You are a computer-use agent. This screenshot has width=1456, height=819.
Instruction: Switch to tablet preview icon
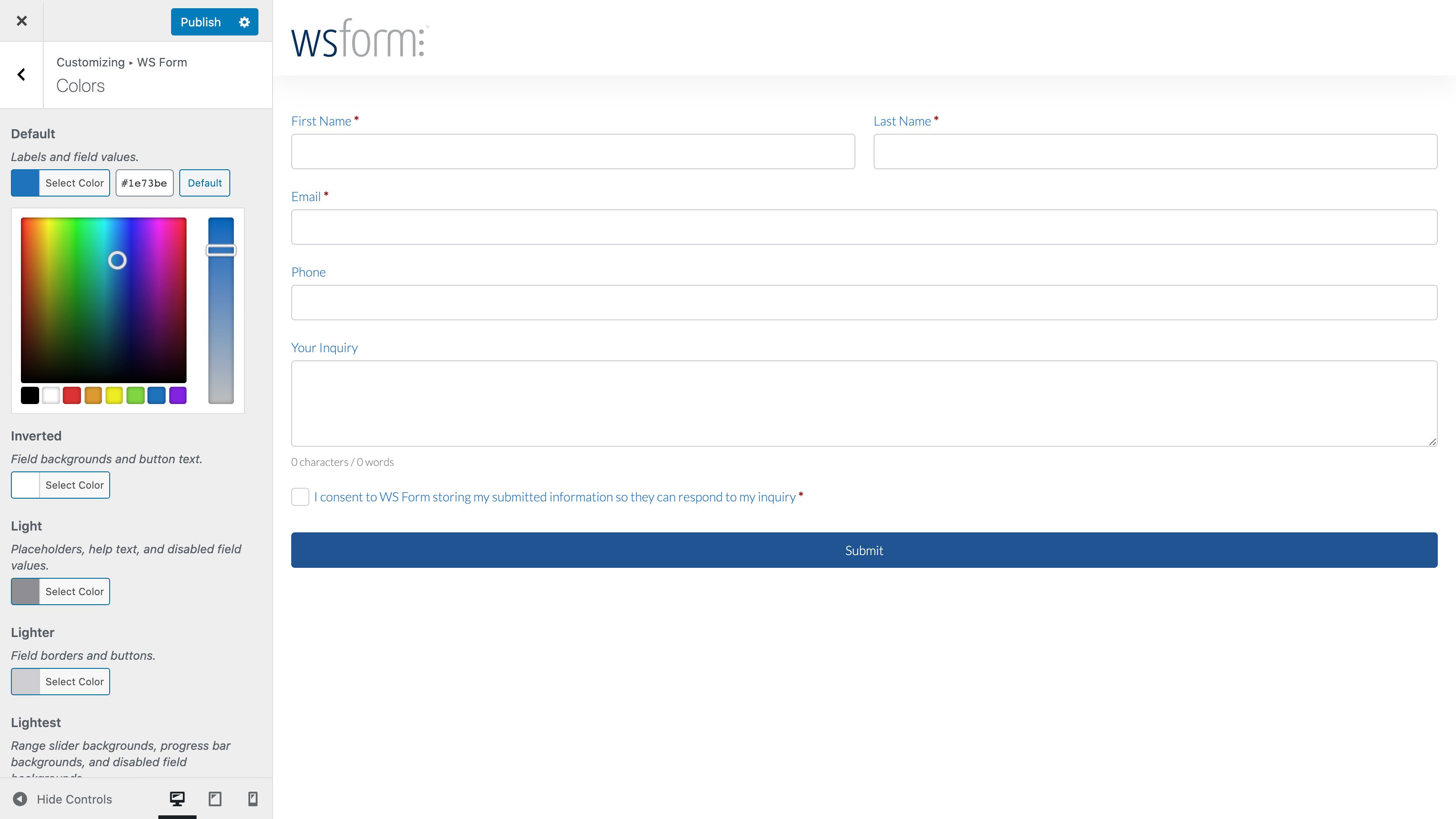pos(215,799)
